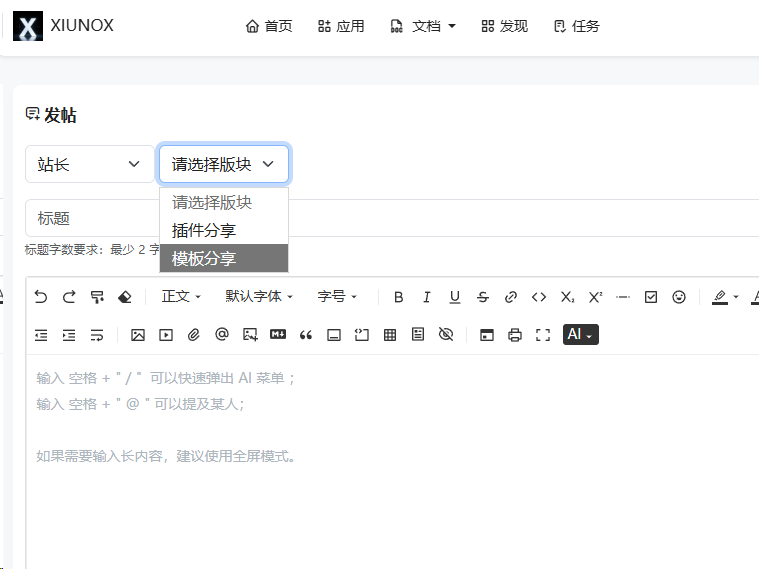Toggle Markdown mode icon
This screenshot has width=759, height=569.
pyautogui.click(x=278, y=335)
